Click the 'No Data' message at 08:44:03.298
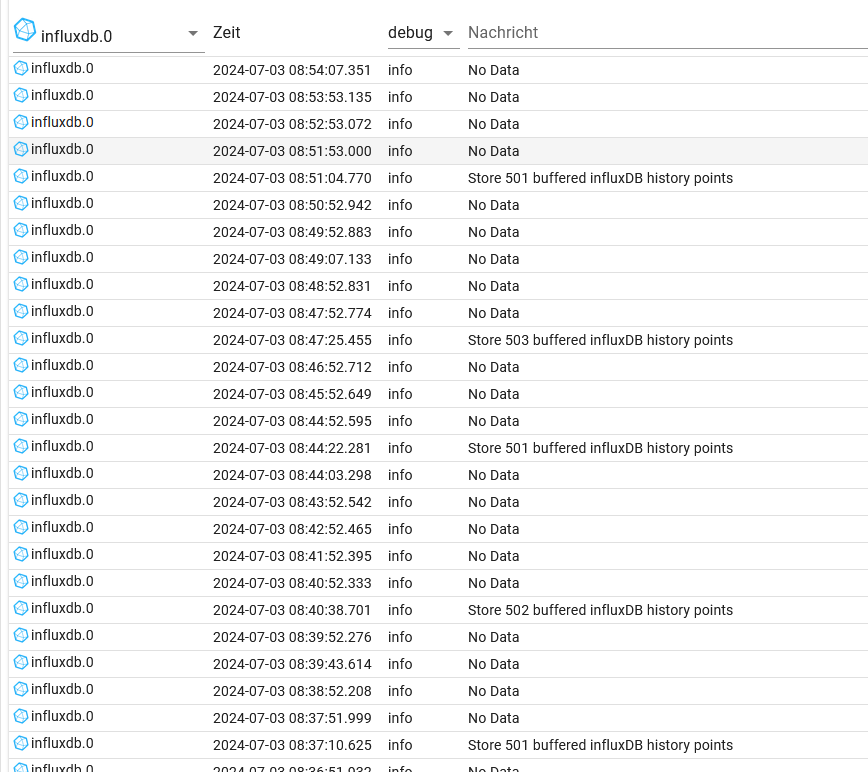The image size is (868, 772). click(x=494, y=475)
